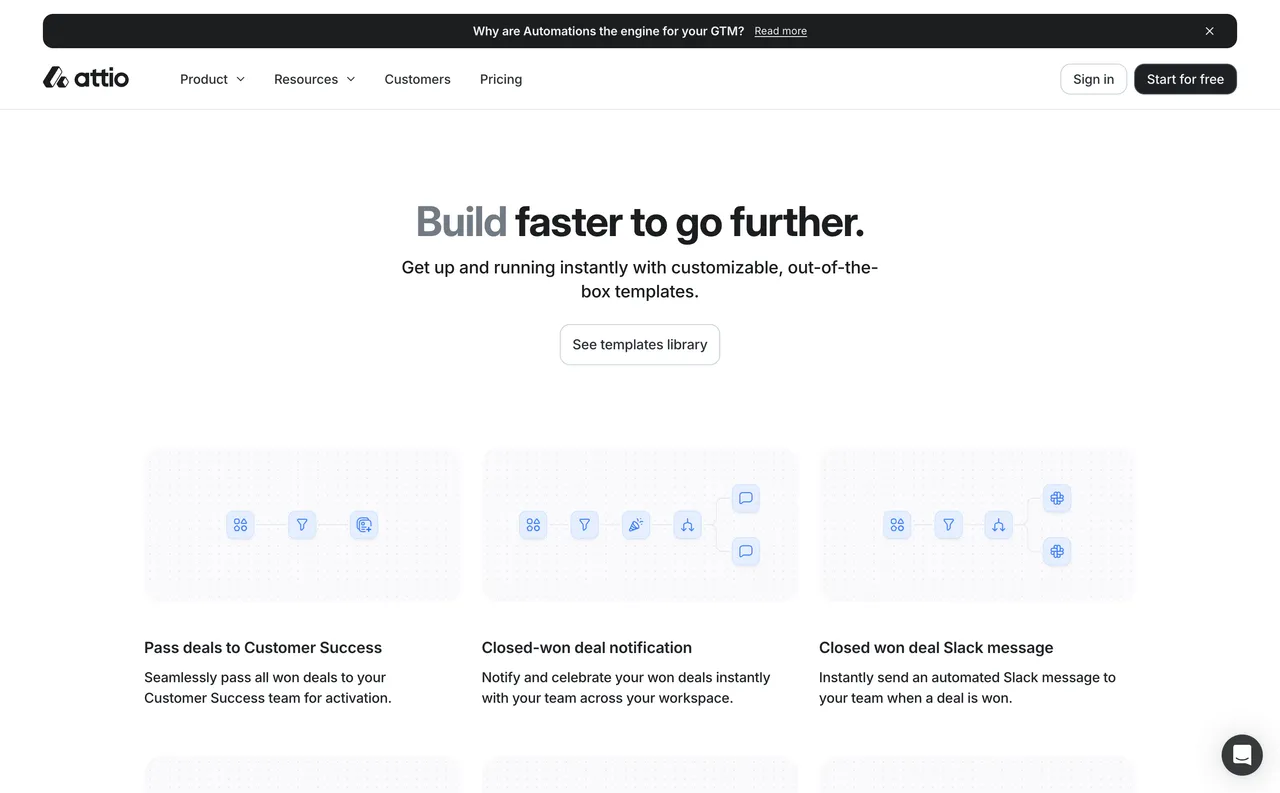This screenshot has width=1280, height=793.
Task: Select the filter icon in the Slack message workflow
Action: pyautogui.click(x=947, y=524)
